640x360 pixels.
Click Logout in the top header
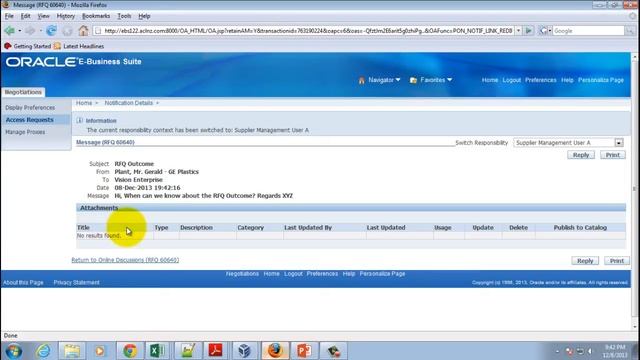(511, 80)
